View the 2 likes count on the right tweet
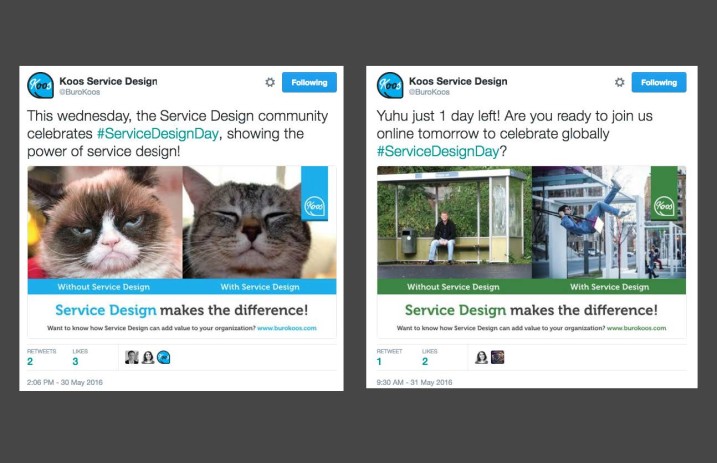Screen dimensions: 717x463 pyautogui.click(x=425, y=362)
